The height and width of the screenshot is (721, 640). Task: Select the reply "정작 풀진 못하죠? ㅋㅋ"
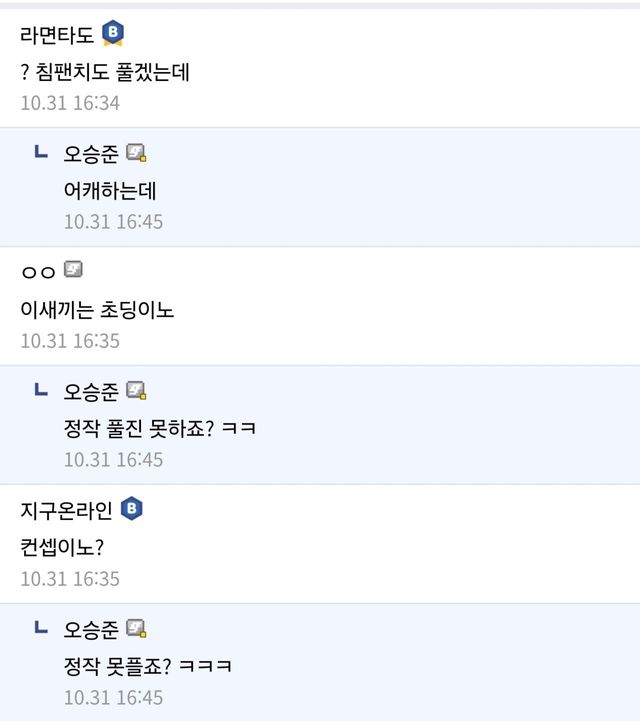160,429
